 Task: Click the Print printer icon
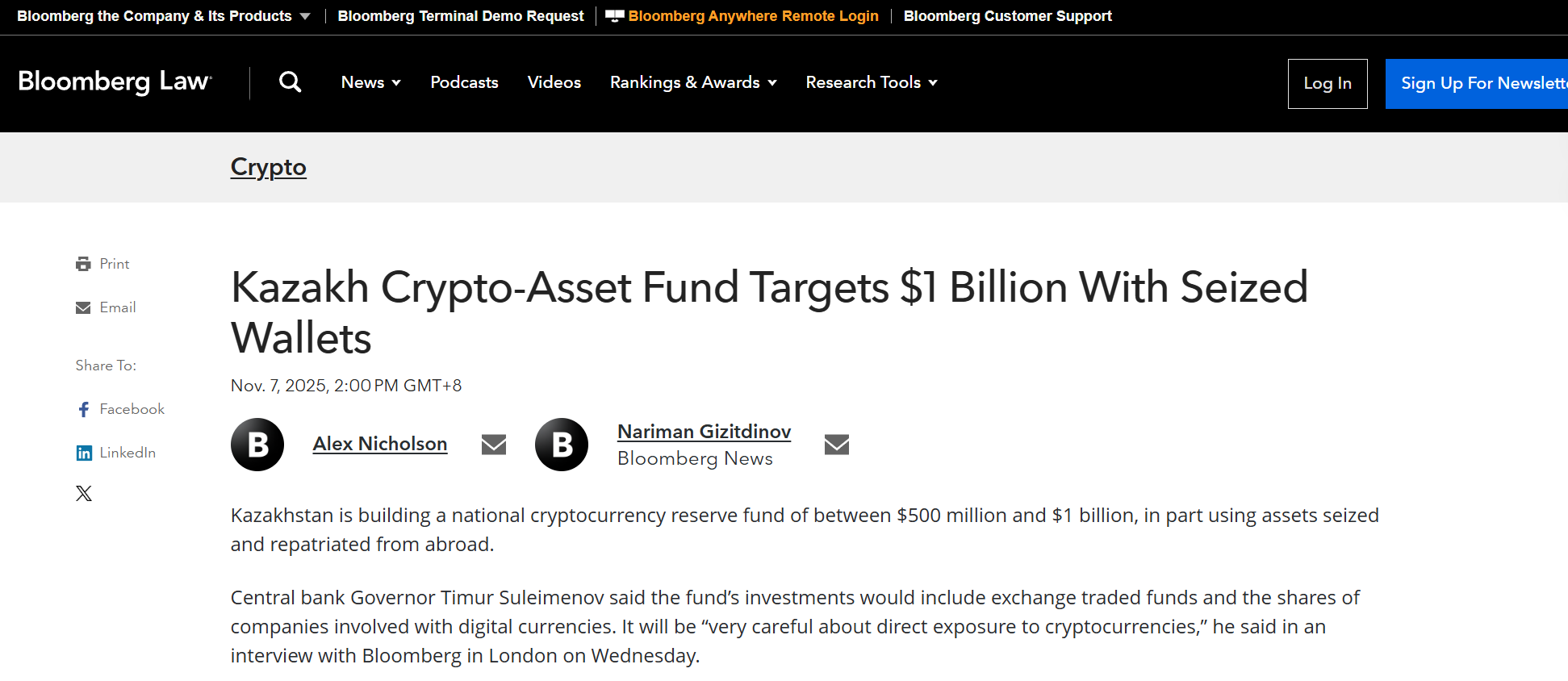click(x=83, y=264)
